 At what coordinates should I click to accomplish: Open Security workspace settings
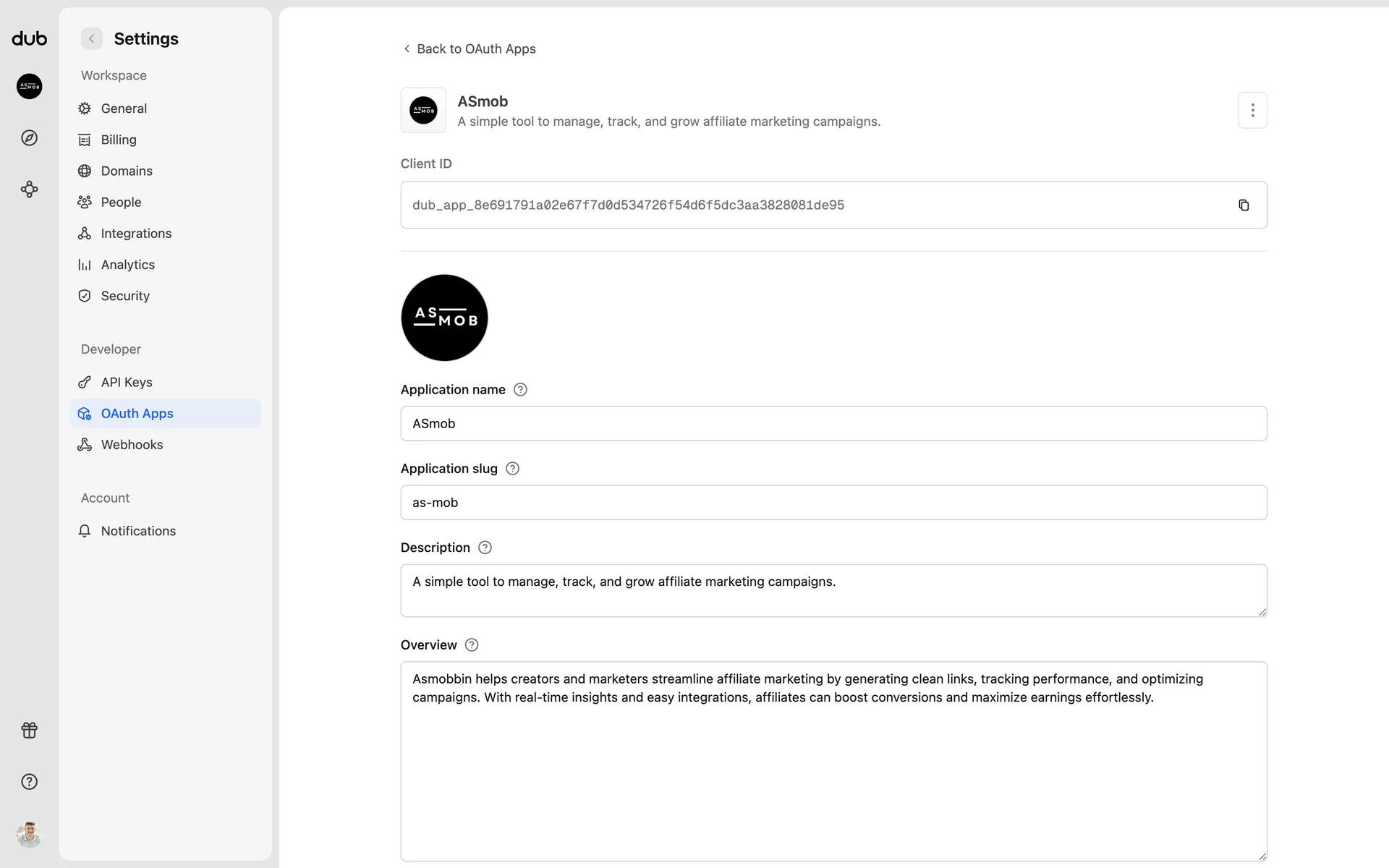pyautogui.click(x=125, y=297)
